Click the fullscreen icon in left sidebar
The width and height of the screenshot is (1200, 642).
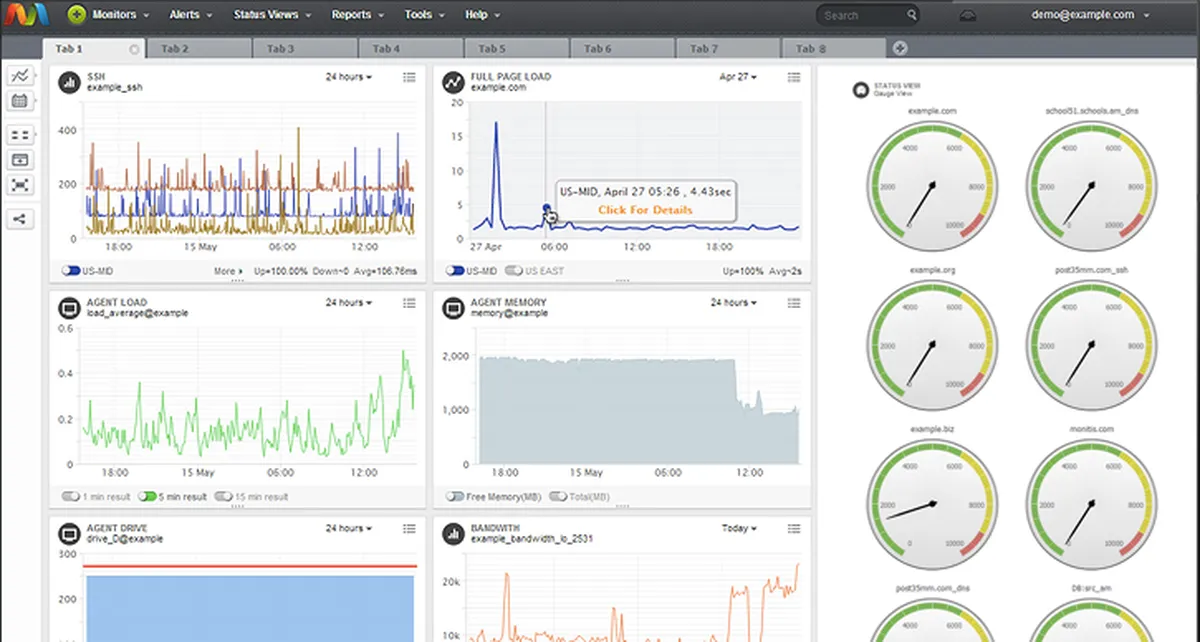(20, 185)
